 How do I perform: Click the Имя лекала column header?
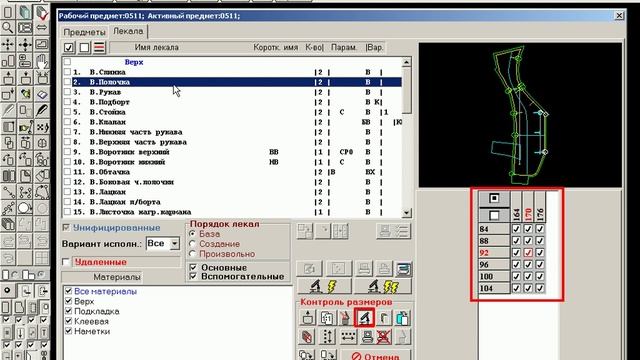click(x=156, y=47)
